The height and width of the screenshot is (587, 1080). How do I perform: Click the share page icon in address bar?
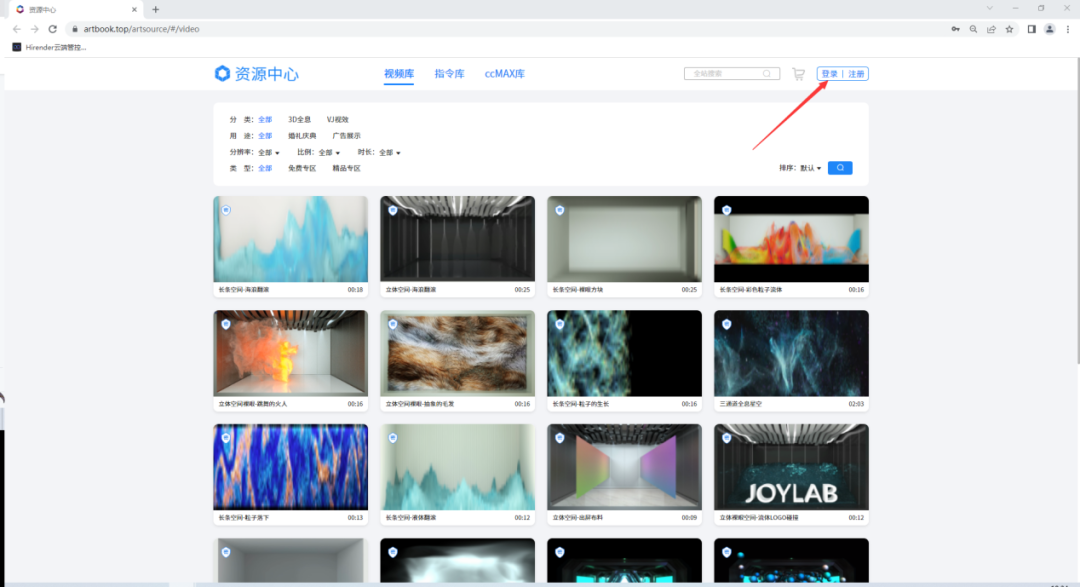pyautogui.click(x=991, y=29)
